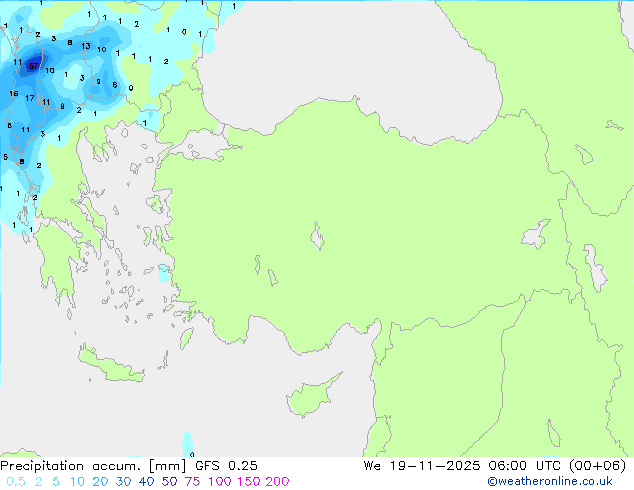The height and width of the screenshot is (490, 634).
Task: Select the 40 mm legend value
Action: 146,482
